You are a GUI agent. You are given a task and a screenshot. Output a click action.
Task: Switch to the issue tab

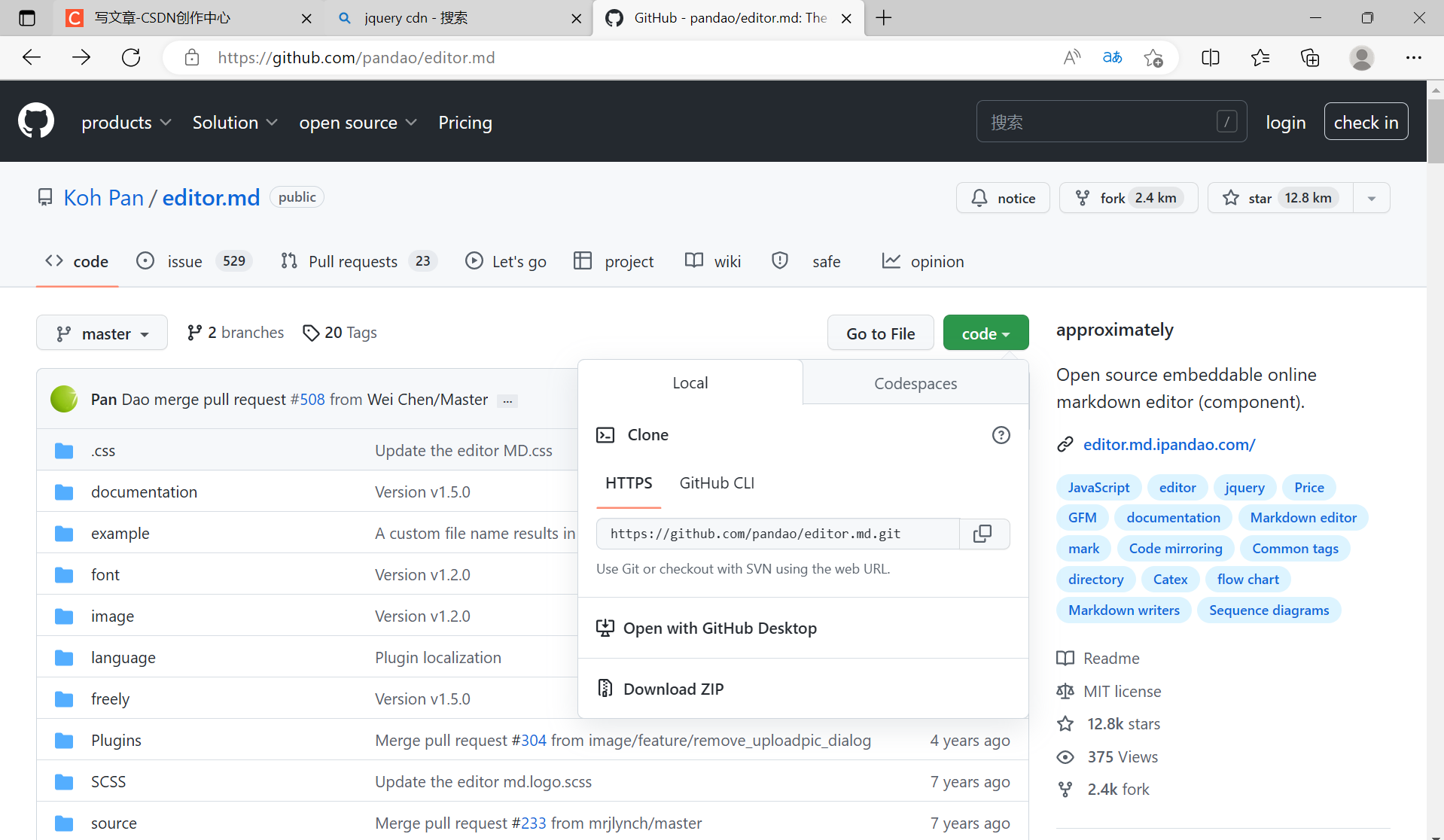[193, 261]
